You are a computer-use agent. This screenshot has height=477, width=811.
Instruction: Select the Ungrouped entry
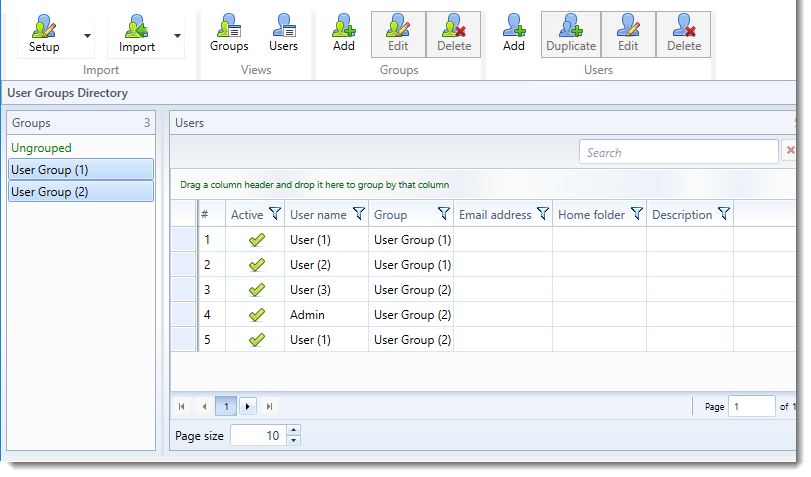point(41,148)
